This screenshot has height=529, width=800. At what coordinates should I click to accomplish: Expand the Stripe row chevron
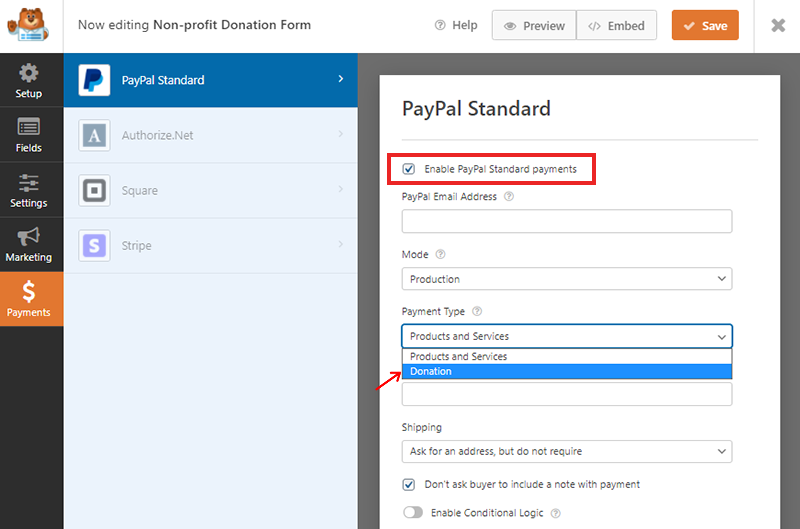click(341, 244)
